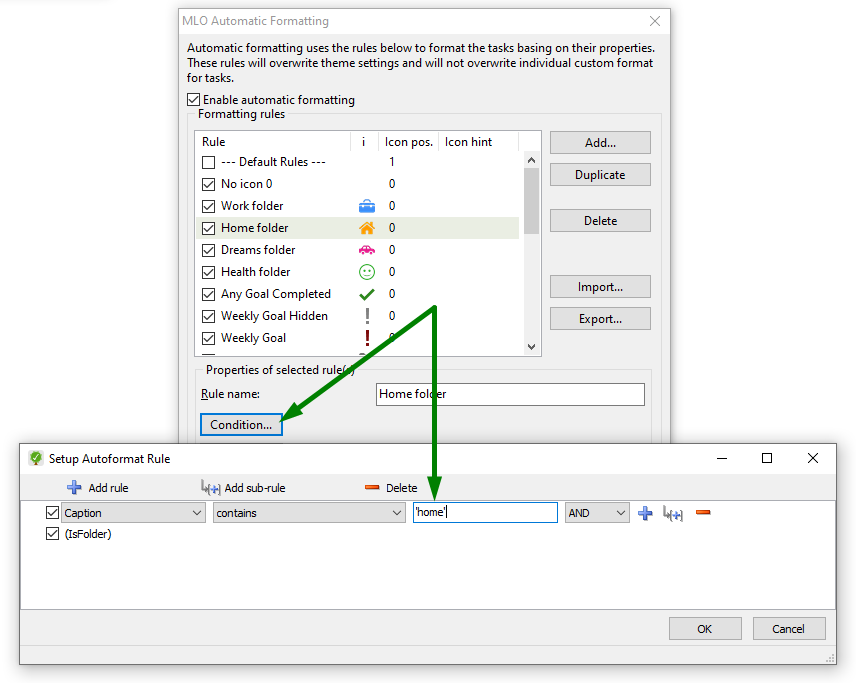
Task: Toggle the Caption condition checkbox
Action: point(52,512)
